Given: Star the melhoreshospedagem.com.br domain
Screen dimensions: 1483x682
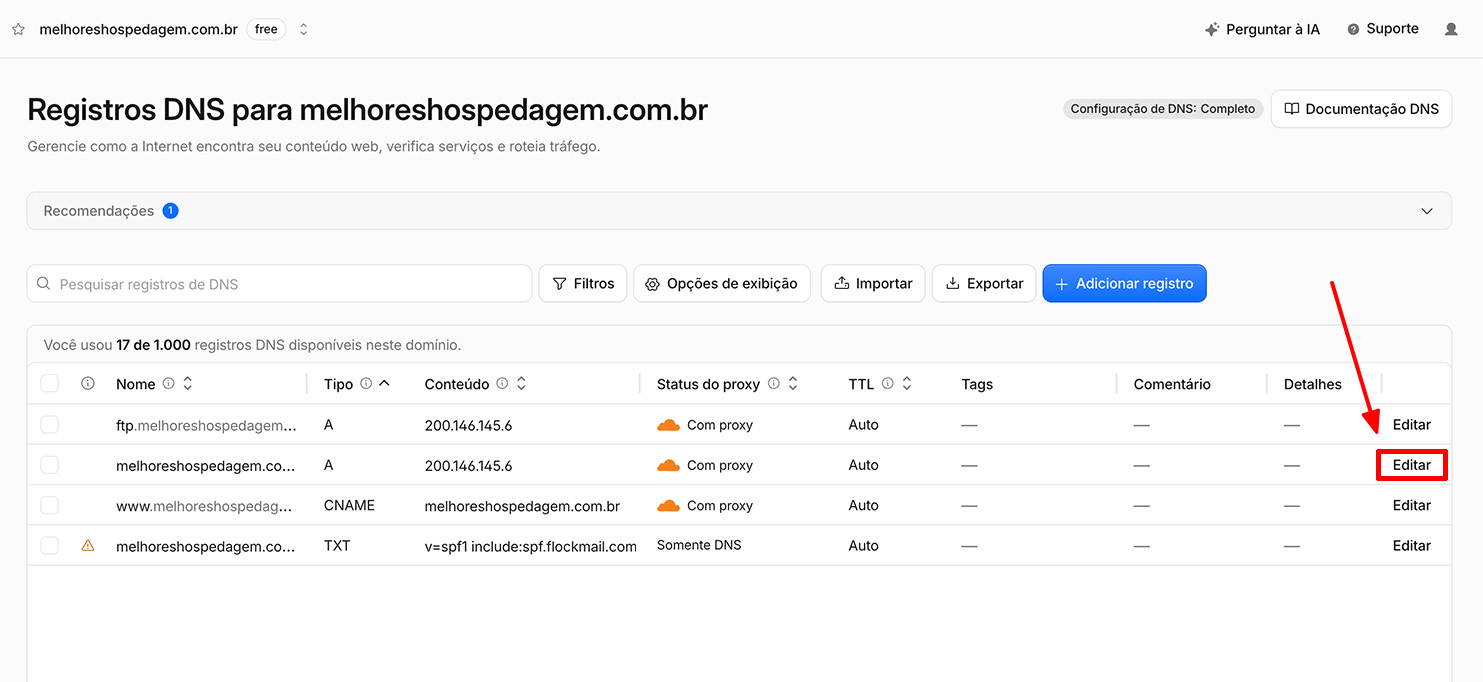Looking at the screenshot, I should 18,29.
